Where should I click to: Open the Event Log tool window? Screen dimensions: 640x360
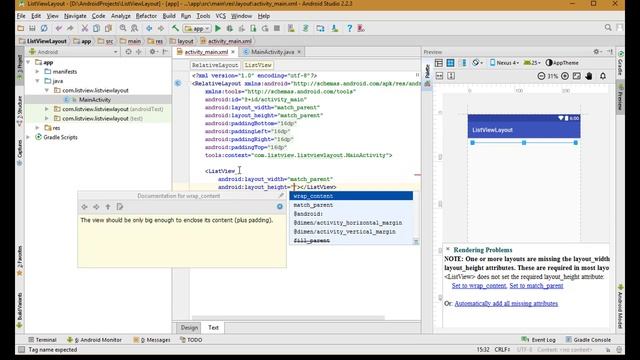(539, 340)
